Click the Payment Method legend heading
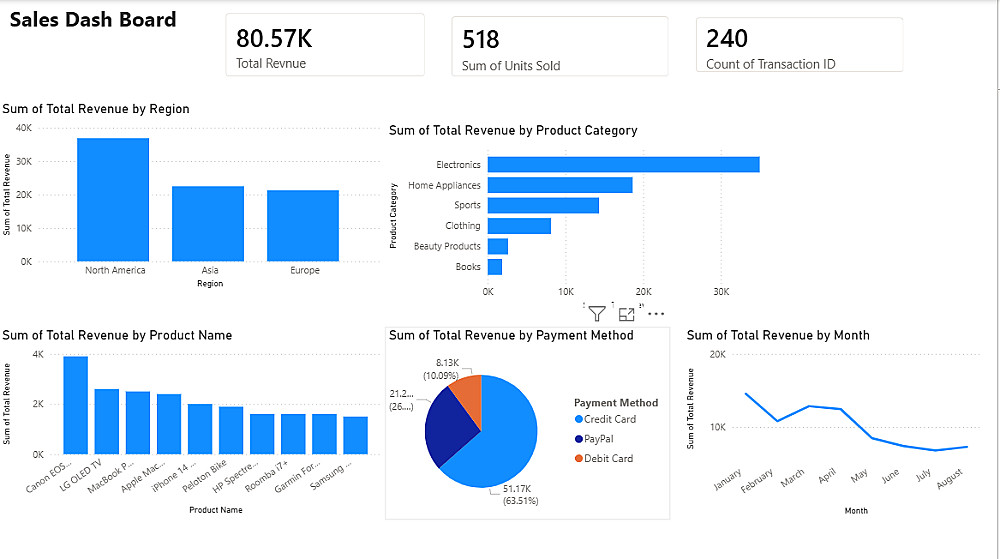The width and height of the screenshot is (1000, 559). 616,403
